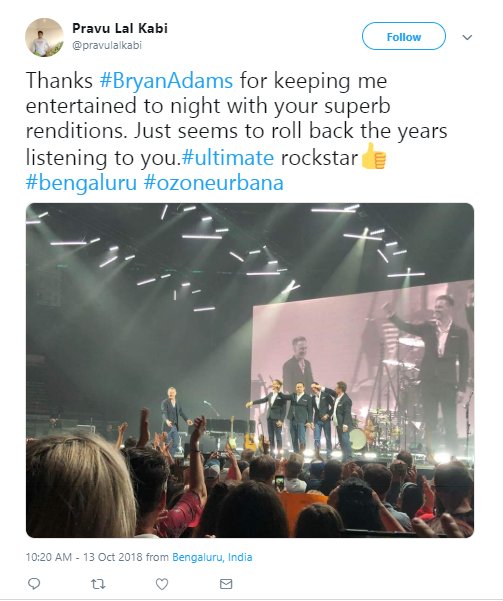The height and width of the screenshot is (601, 503).
Task: Expand tweet options chevron menu
Action: tap(467, 37)
